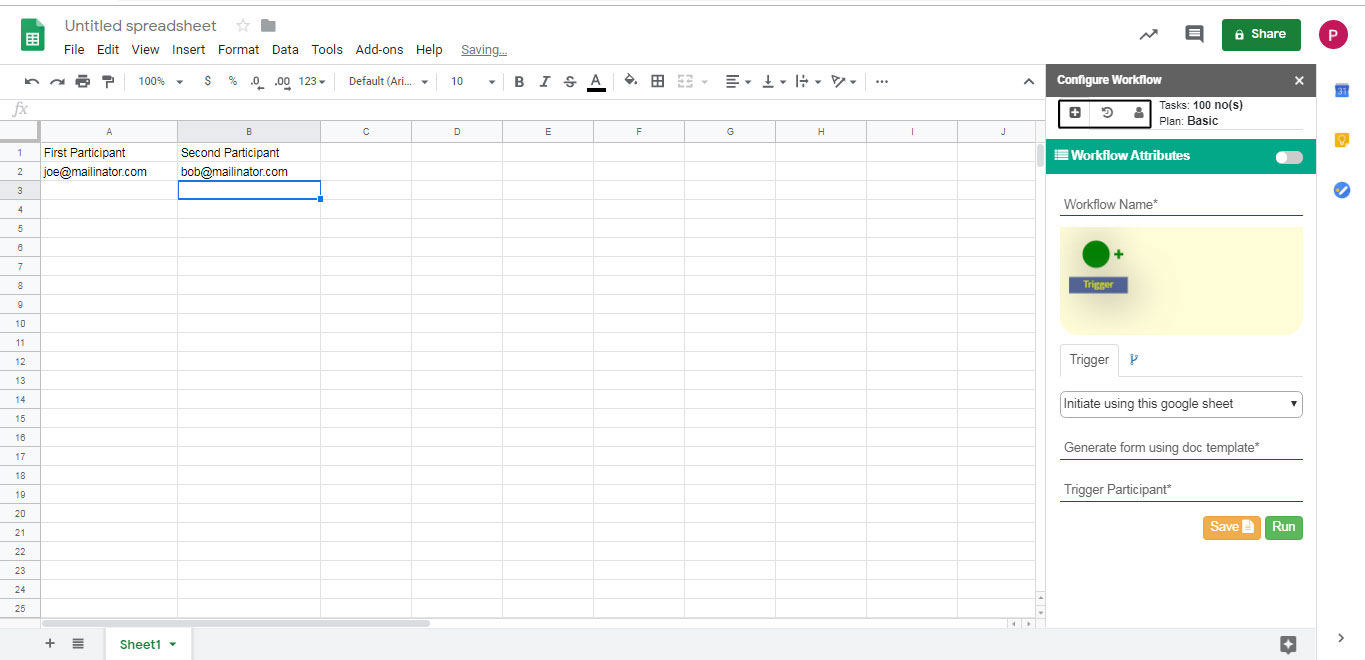Click the Explore icon at bottom right
This screenshot has width=1365, height=660.
coord(1288,645)
